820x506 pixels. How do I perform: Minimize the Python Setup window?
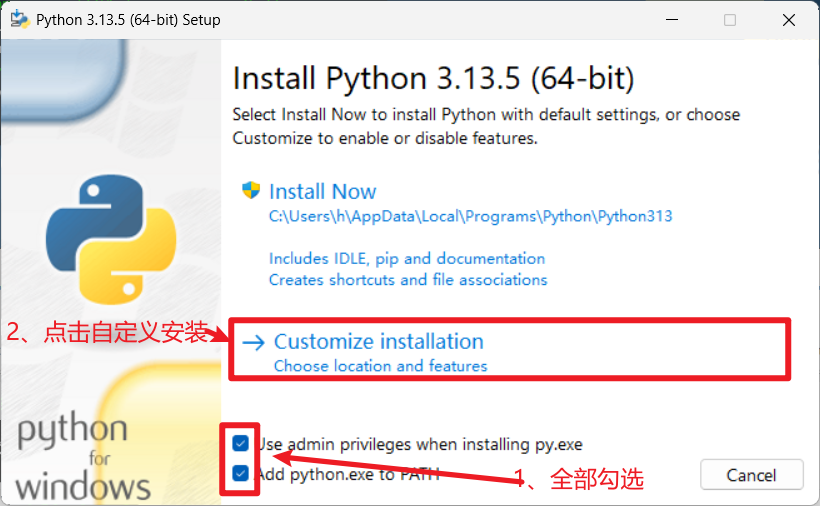coord(672,20)
